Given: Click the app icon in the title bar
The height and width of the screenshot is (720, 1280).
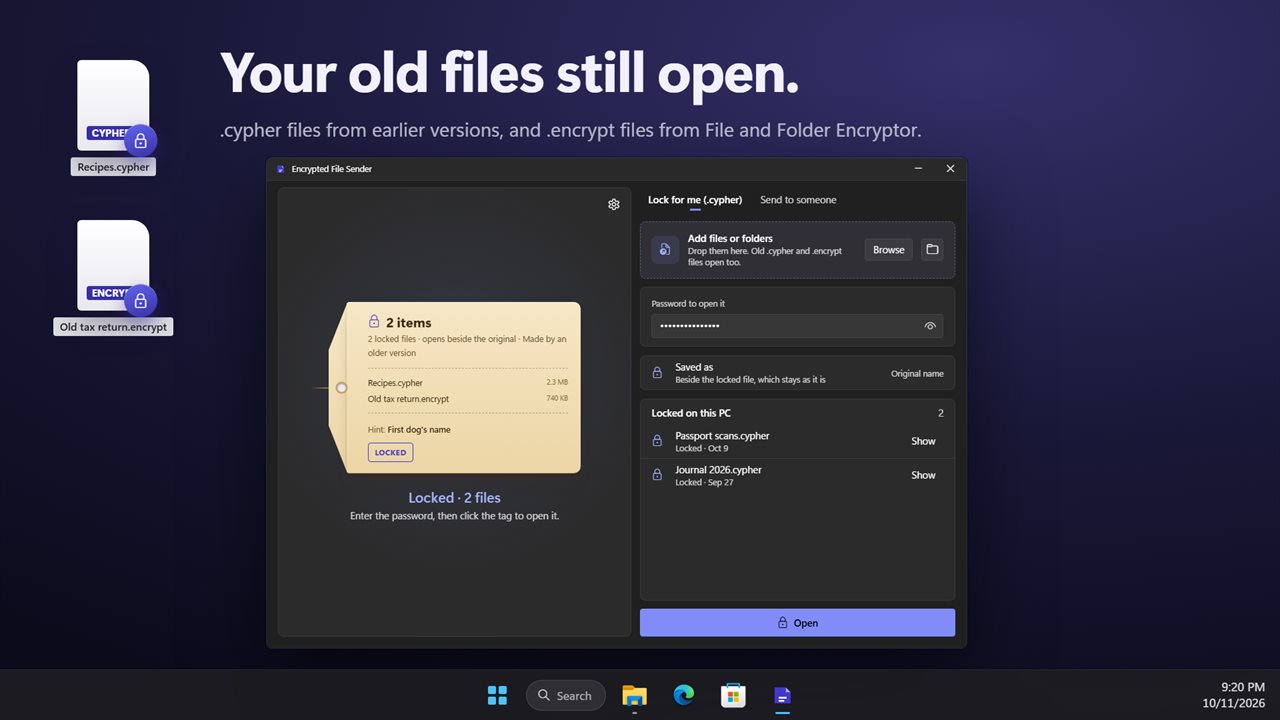Looking at the screenshot, I should coord(281,169).
